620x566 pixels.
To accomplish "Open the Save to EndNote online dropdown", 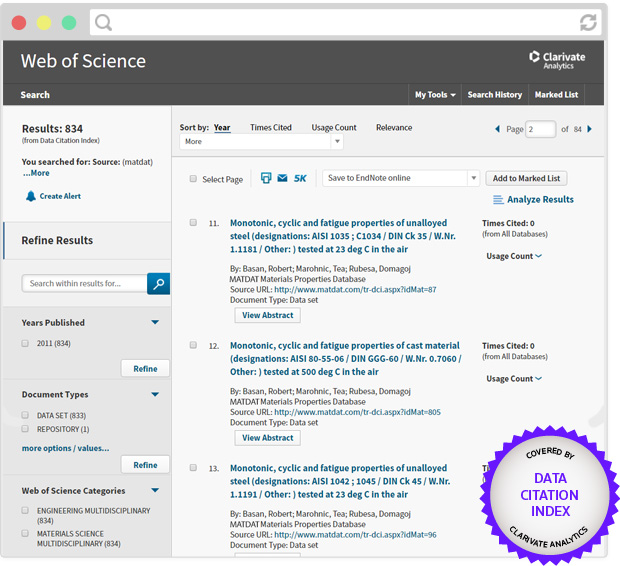I will click(401, 178).
